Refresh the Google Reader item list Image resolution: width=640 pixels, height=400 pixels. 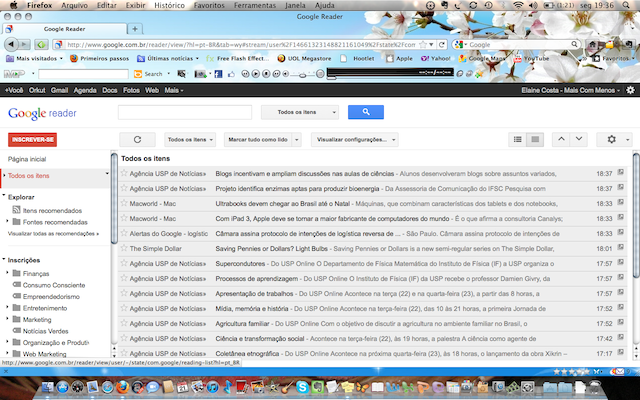click(x=137, y=140)
